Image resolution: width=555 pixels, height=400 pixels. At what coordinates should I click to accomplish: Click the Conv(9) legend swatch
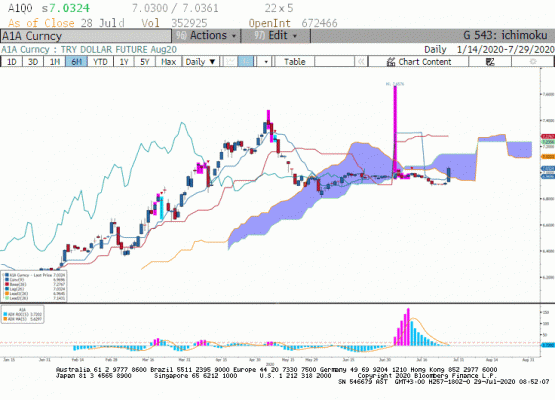7,280
